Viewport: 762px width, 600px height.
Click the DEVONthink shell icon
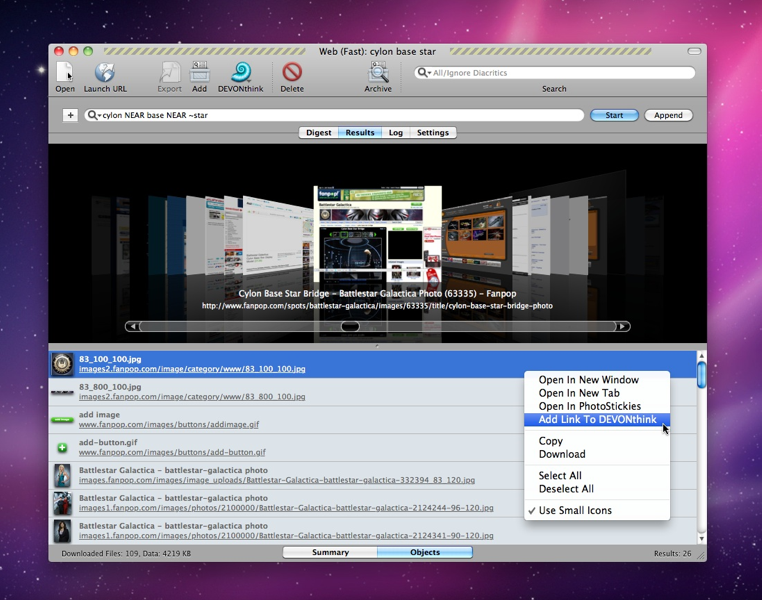tap(241, 73)
